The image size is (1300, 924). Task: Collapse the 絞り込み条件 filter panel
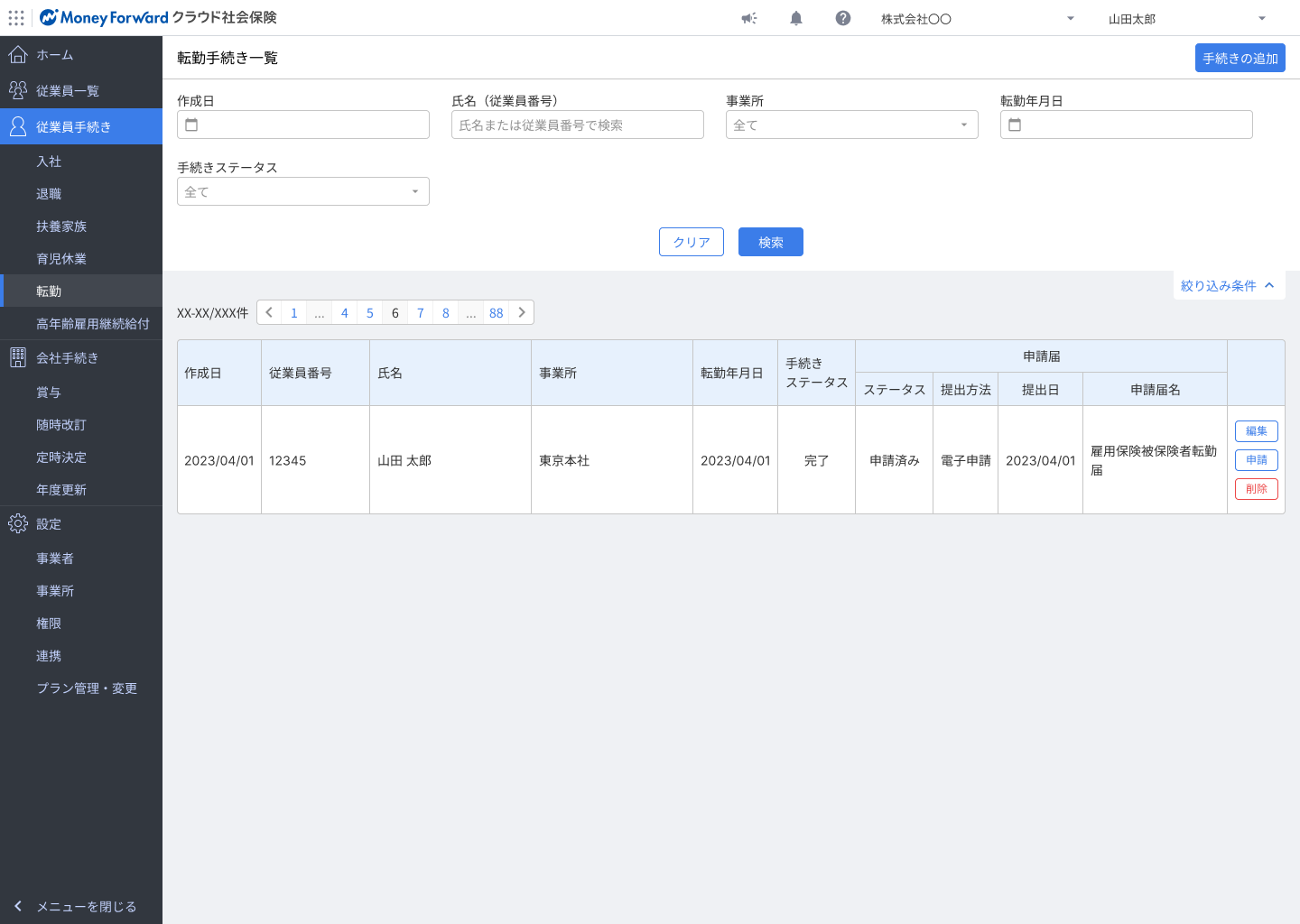(x=1229, y=285)
